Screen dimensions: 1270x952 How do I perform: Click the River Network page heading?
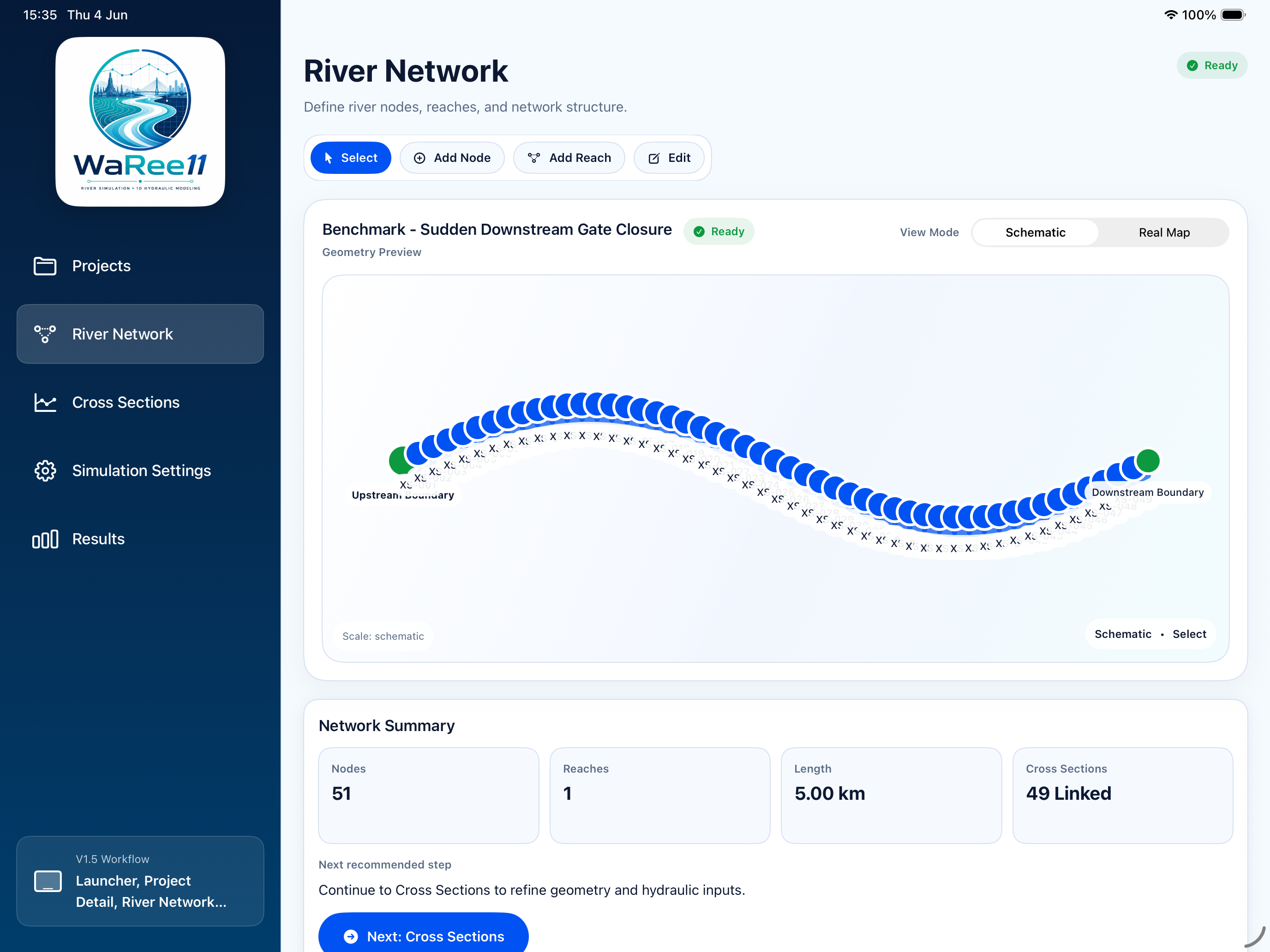pos(406,71)
